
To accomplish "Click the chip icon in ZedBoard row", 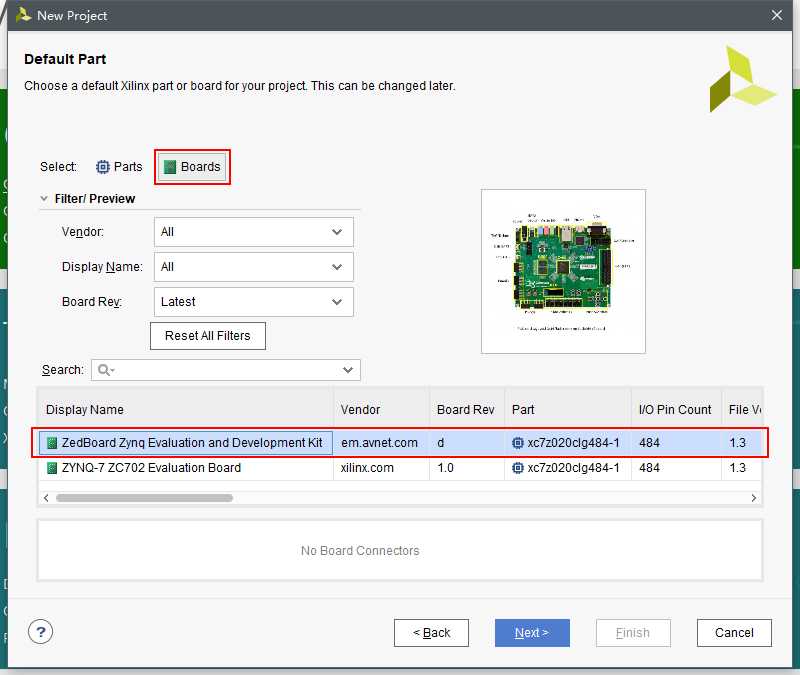I will coord(517,443).
